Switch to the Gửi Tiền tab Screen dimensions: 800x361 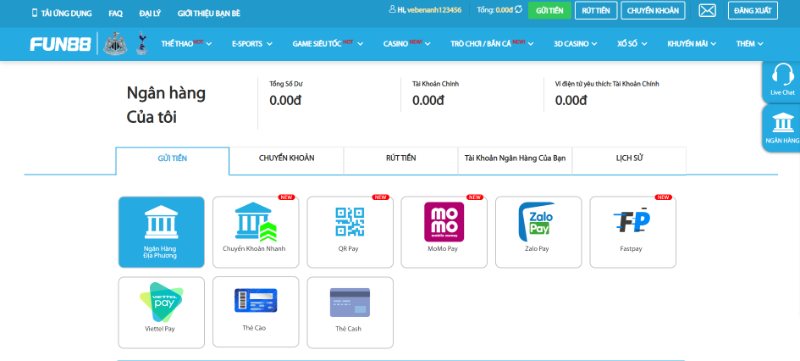(172, 161)
